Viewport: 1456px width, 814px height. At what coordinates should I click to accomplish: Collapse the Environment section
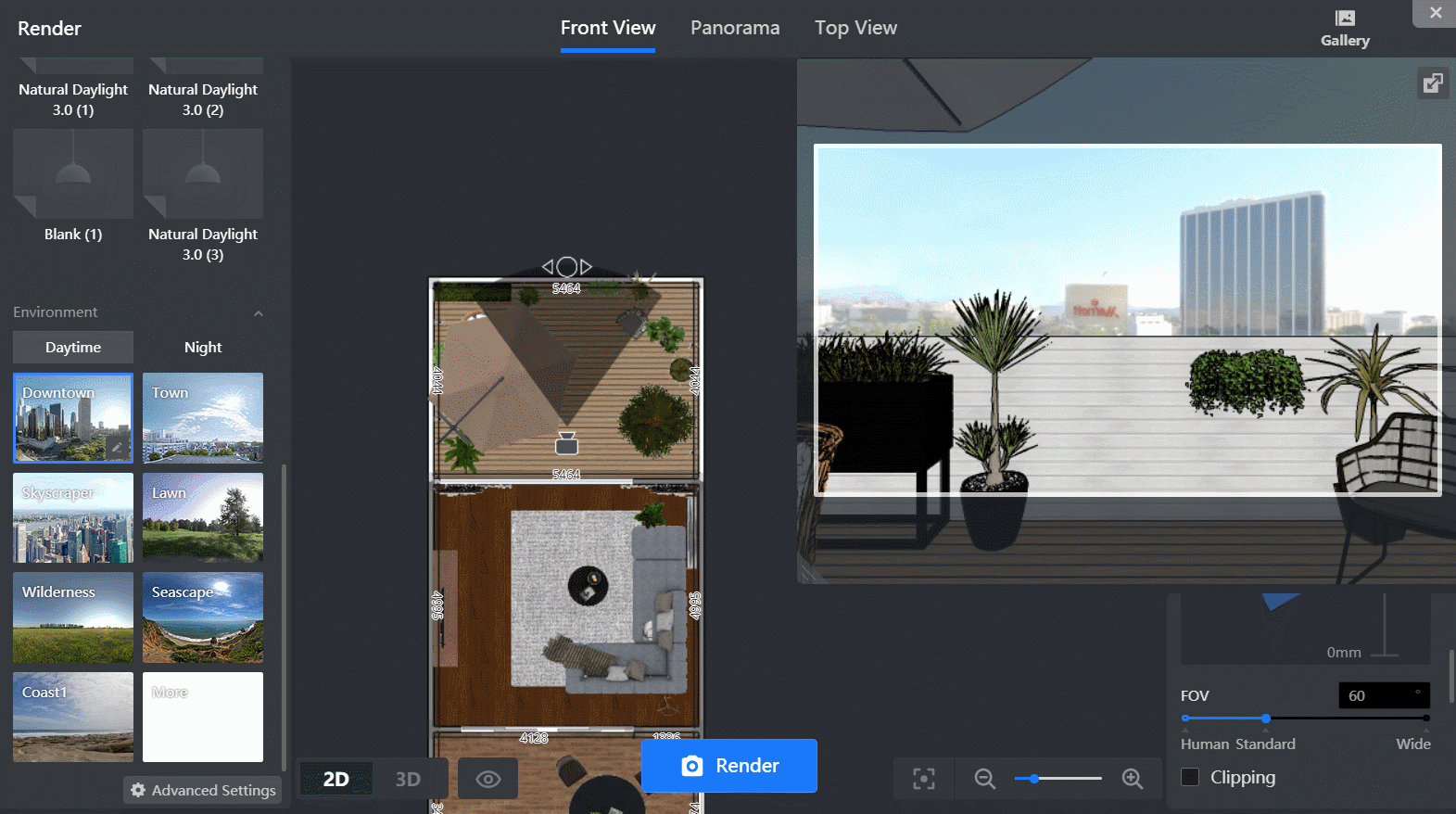259,313
